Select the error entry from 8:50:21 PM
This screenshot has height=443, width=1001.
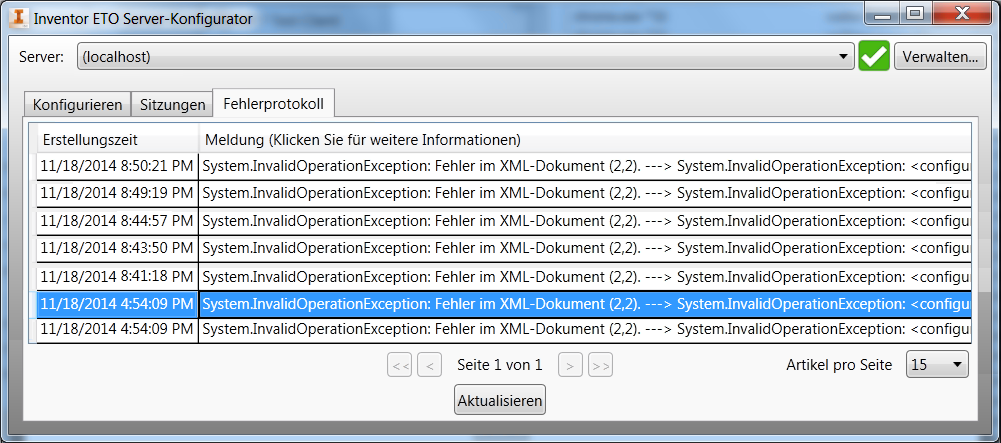click(584, 165)
